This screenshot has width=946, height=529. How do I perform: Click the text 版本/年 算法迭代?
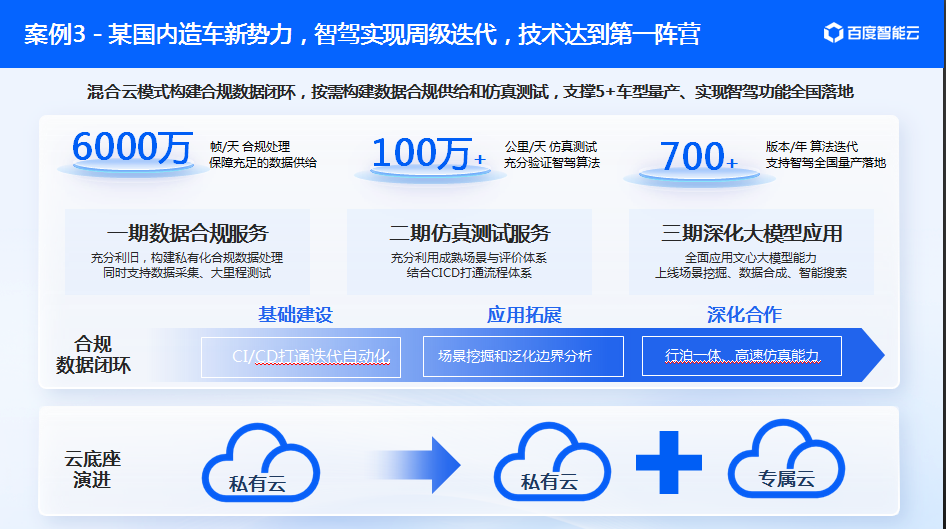[811, 147]
